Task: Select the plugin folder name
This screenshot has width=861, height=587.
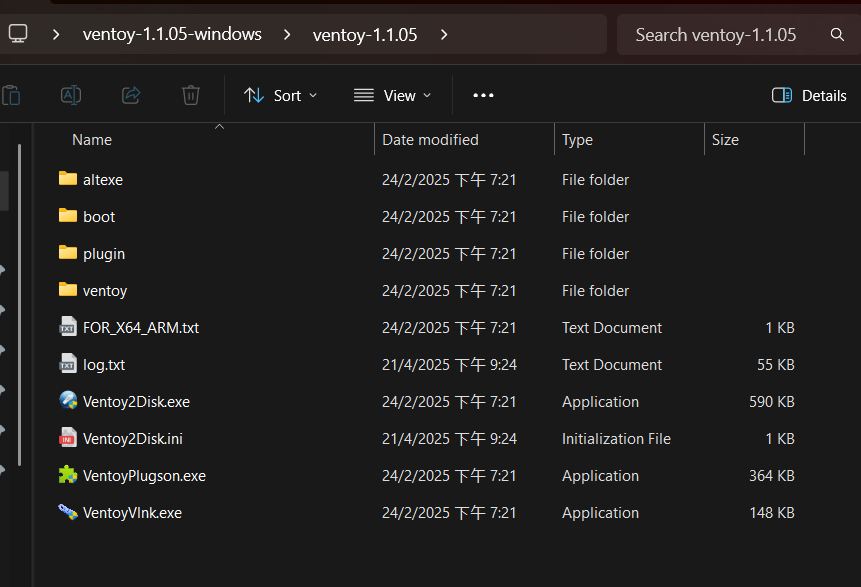Action: [x=104, y=254]
